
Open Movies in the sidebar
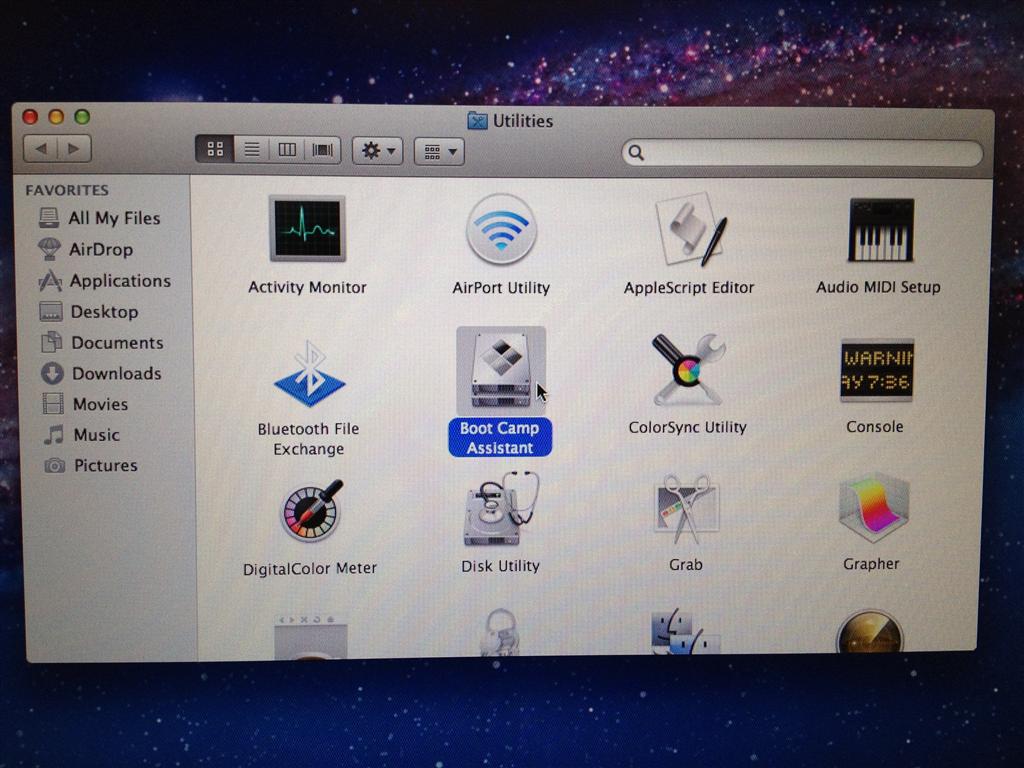pyautogui.click(x=85, y=404)
